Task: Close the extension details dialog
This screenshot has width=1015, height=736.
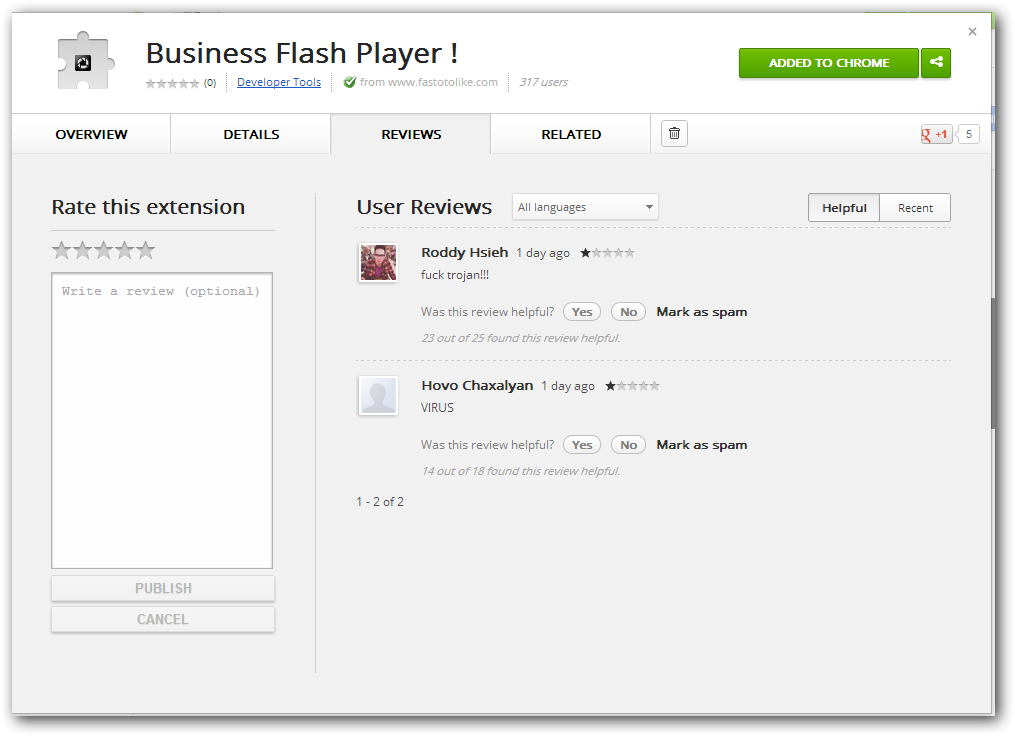Action: 972,32
